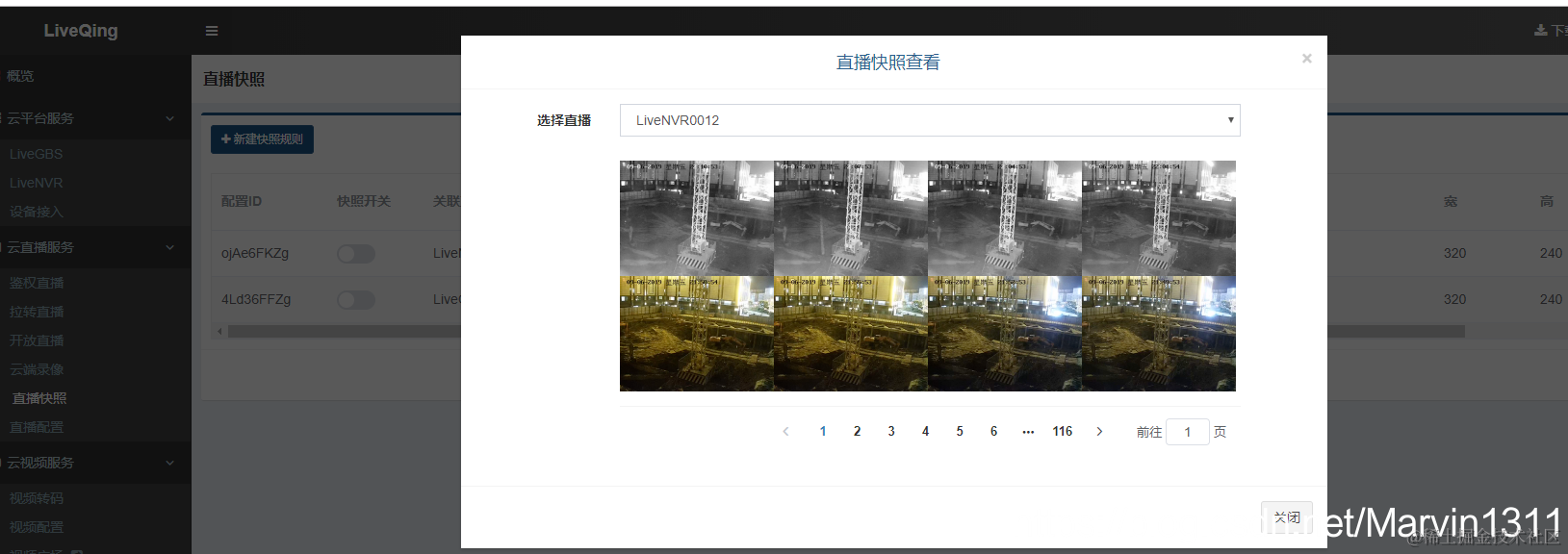Jump to last page 116
The width and height of the screenshot is (1568, 554).
[1063, 432]
